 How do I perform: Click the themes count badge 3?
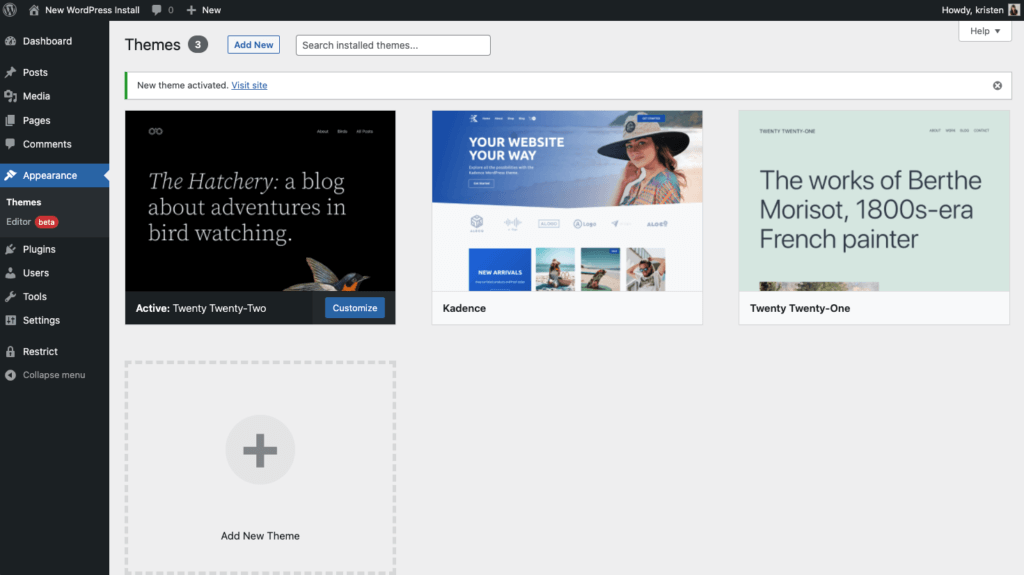pos(198,44)
